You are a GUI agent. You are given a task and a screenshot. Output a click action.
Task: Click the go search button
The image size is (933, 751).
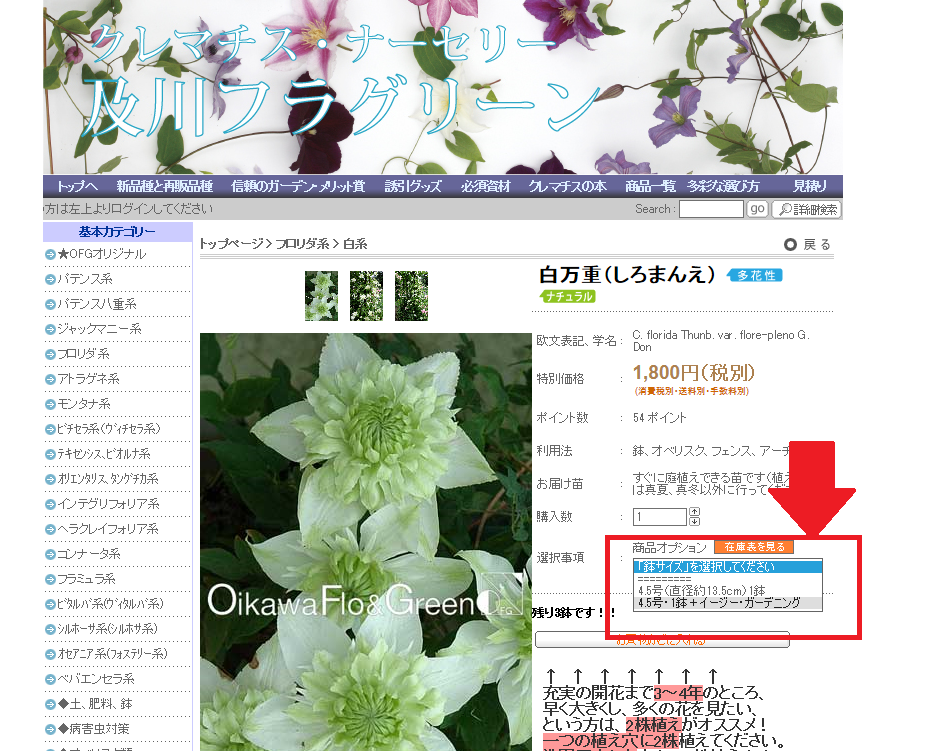tap(757, 209)
